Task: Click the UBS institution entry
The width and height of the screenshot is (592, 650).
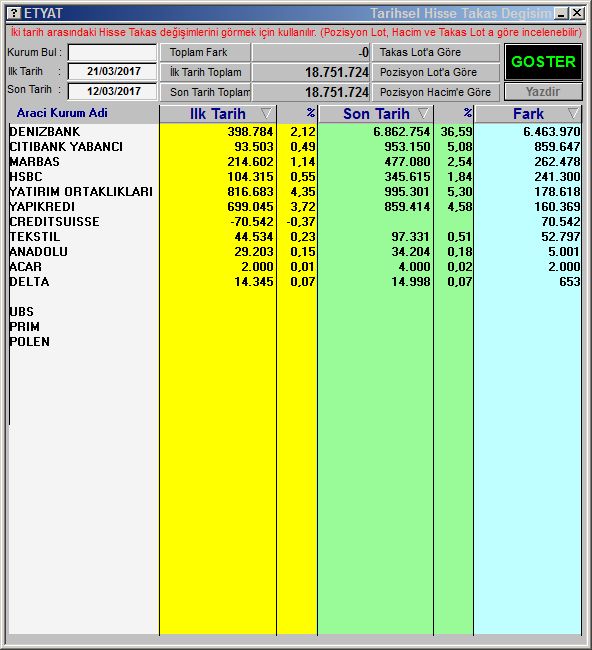Action: 22,311
